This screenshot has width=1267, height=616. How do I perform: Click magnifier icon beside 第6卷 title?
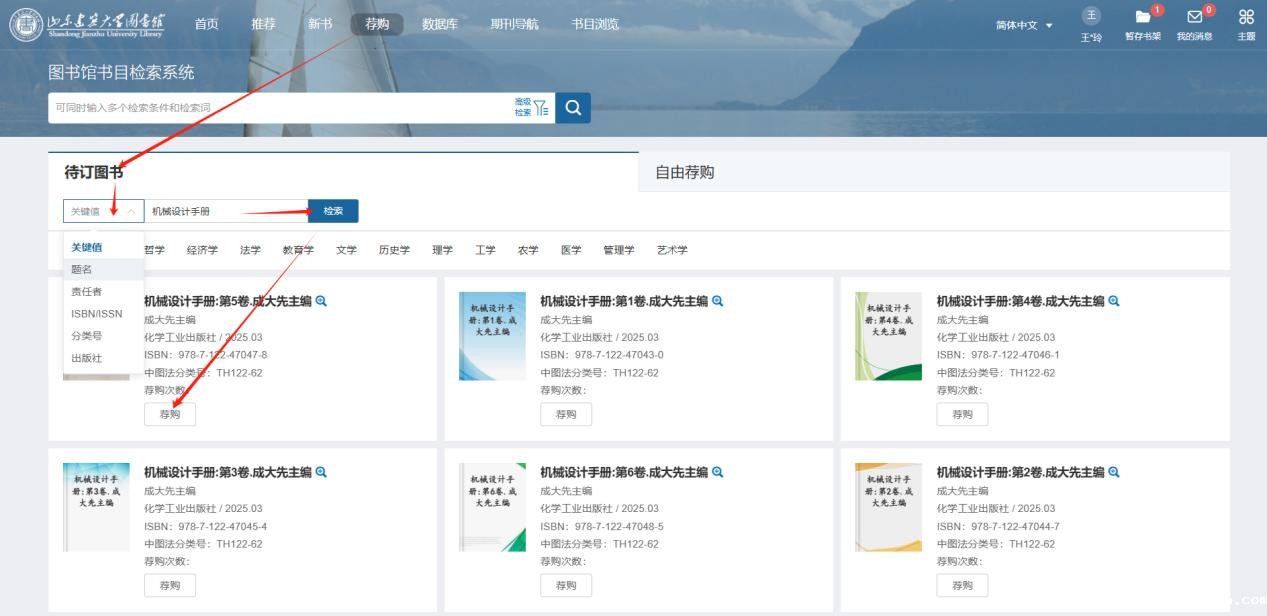click(x=717, y=472)
